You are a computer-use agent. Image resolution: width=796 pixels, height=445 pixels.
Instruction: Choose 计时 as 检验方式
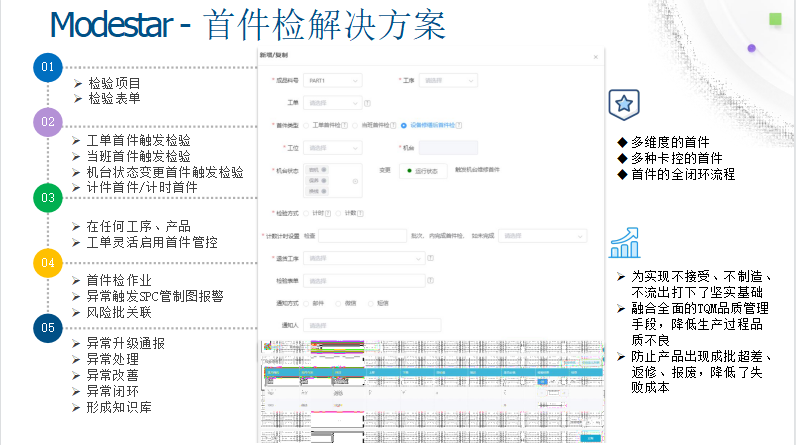coord(306,214)
